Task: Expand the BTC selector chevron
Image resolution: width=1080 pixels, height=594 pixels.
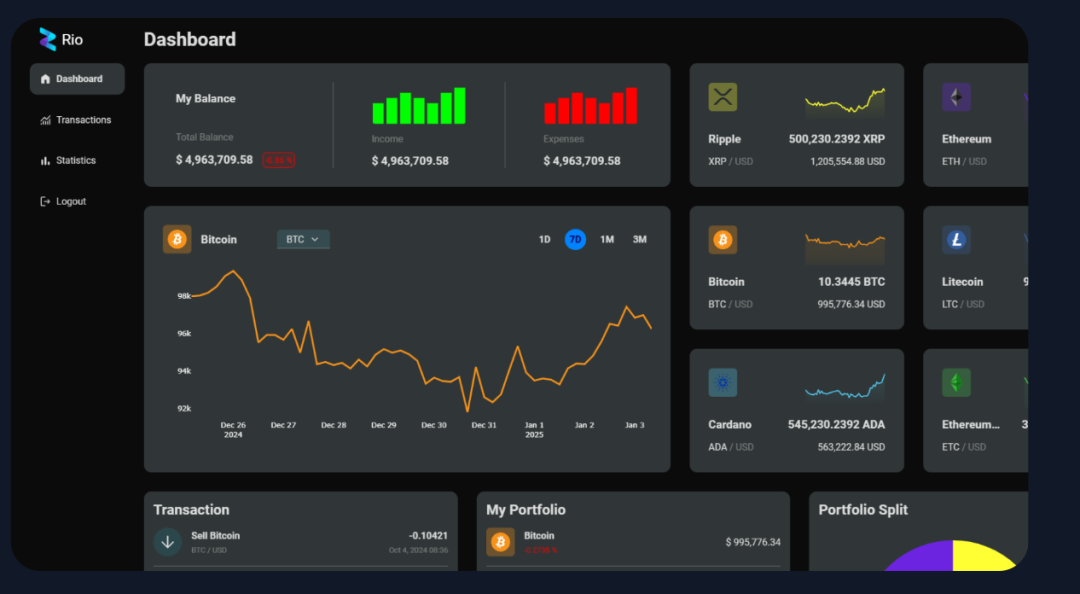Action: click(x=317, y=239)
